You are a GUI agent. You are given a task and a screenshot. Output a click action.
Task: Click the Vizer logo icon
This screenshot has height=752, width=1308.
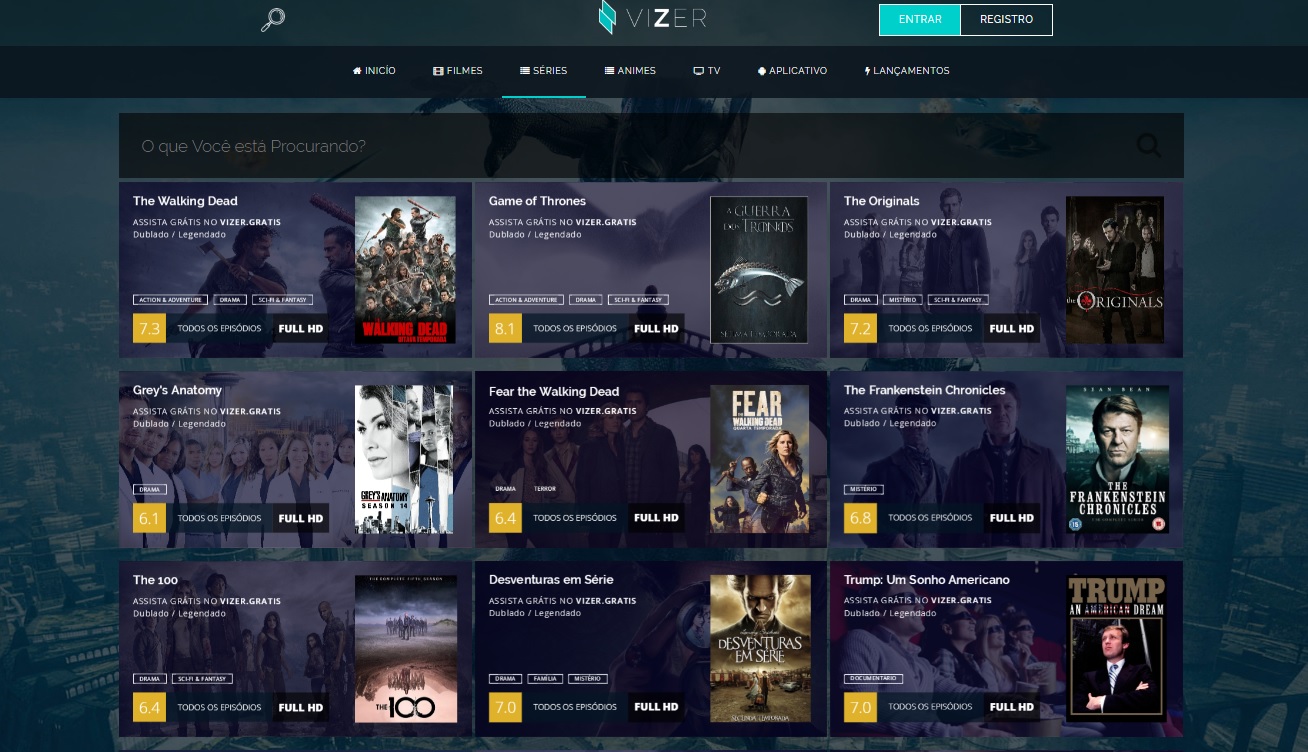[x=608, y=17]
